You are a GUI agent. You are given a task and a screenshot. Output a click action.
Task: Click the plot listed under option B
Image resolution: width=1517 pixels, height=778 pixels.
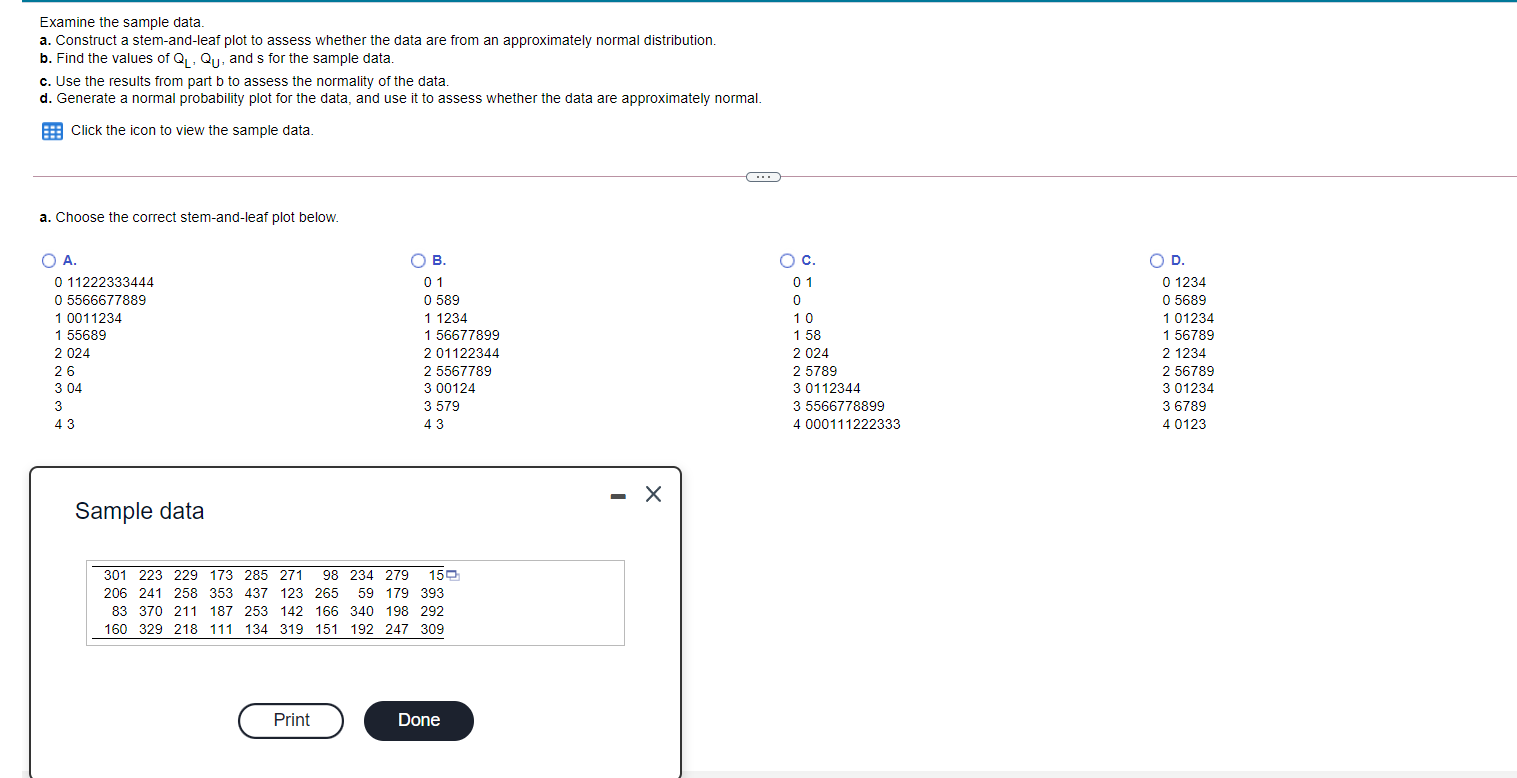tap(460, 352)
